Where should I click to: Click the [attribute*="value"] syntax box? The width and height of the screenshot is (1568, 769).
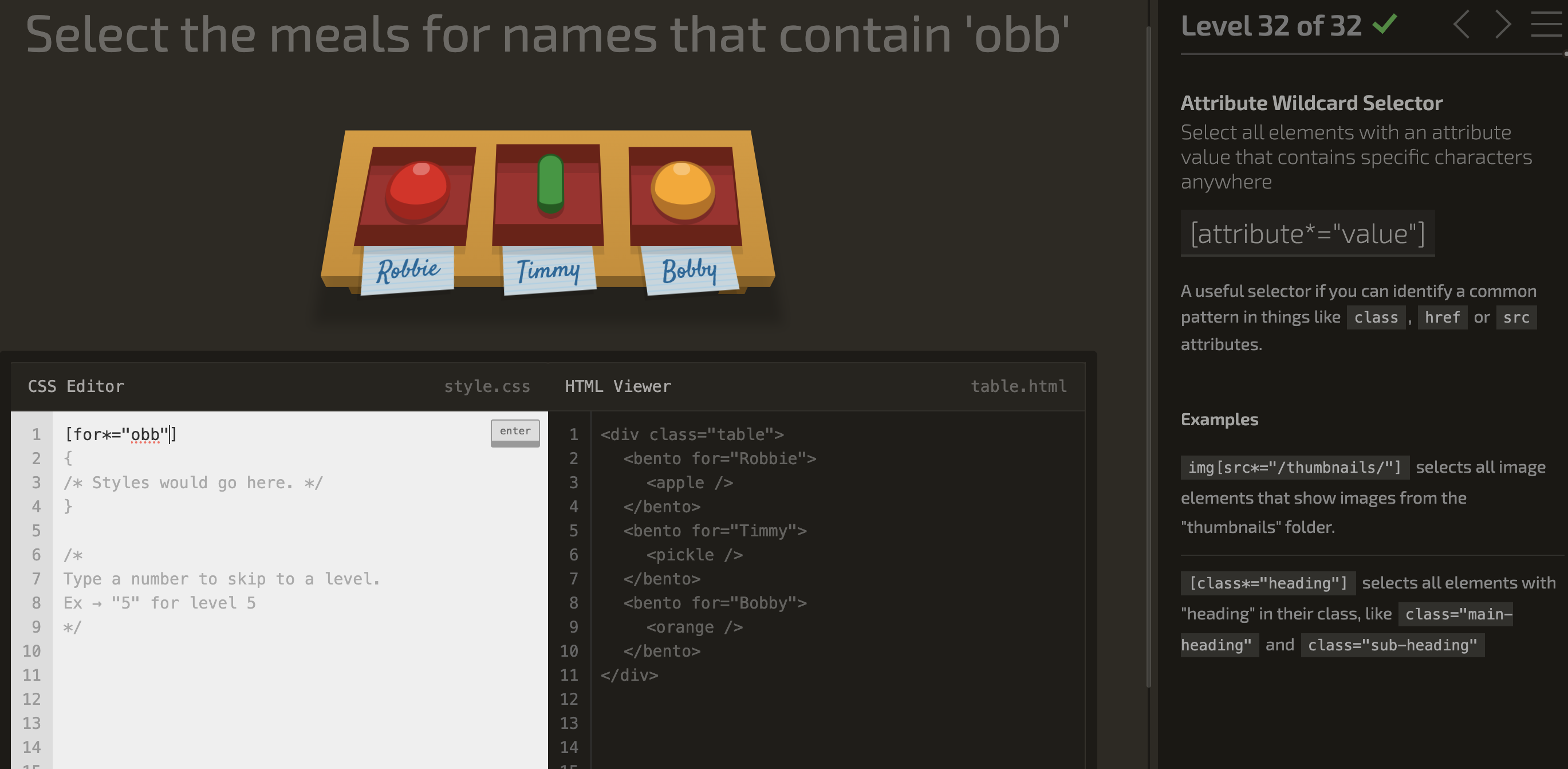coord(1307,233)
